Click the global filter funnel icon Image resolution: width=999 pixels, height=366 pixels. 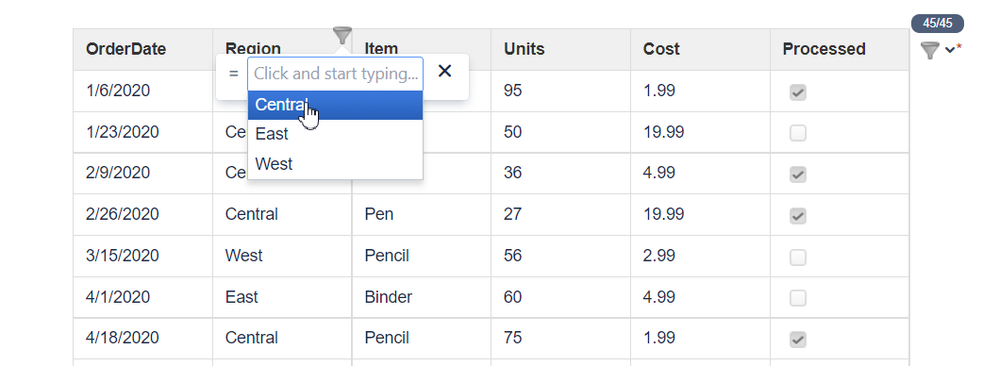[x=930, y=50]
